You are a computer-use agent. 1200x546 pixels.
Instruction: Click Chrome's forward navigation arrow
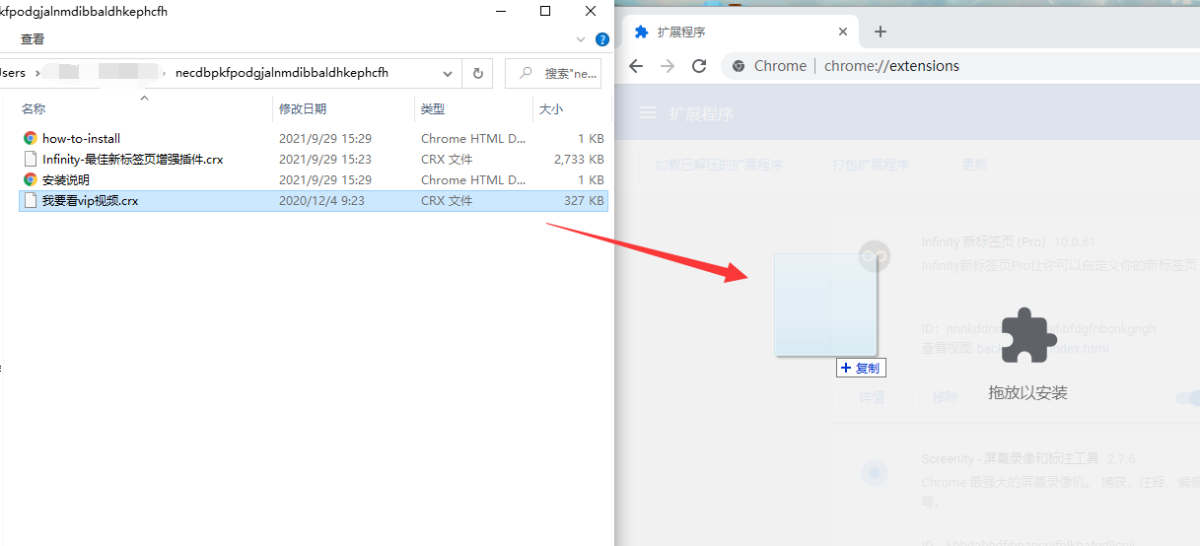click(x=667, y=66)
